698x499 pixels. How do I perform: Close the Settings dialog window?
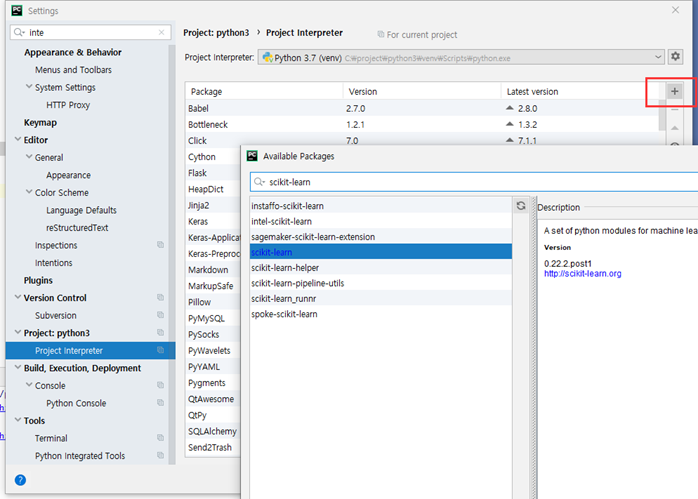click(x=675, y=10)
